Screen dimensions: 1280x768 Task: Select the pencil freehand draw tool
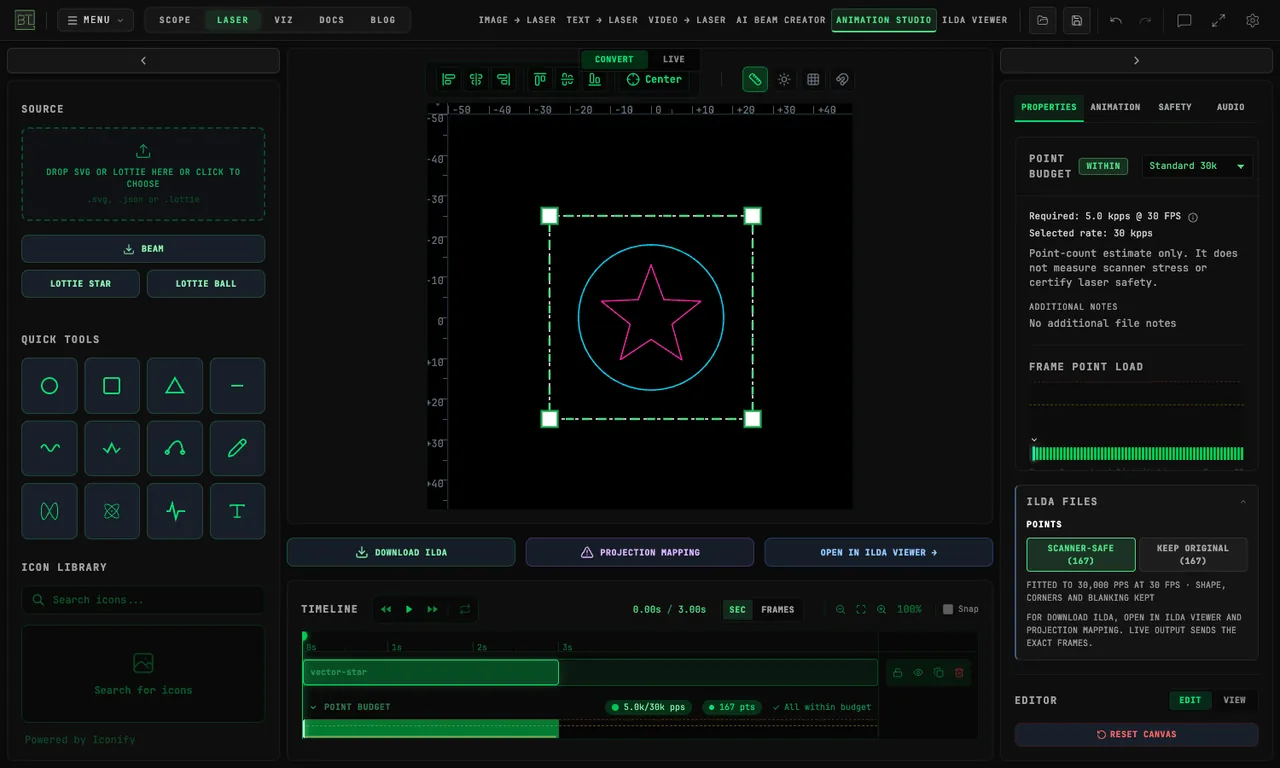tap(237, 448)
